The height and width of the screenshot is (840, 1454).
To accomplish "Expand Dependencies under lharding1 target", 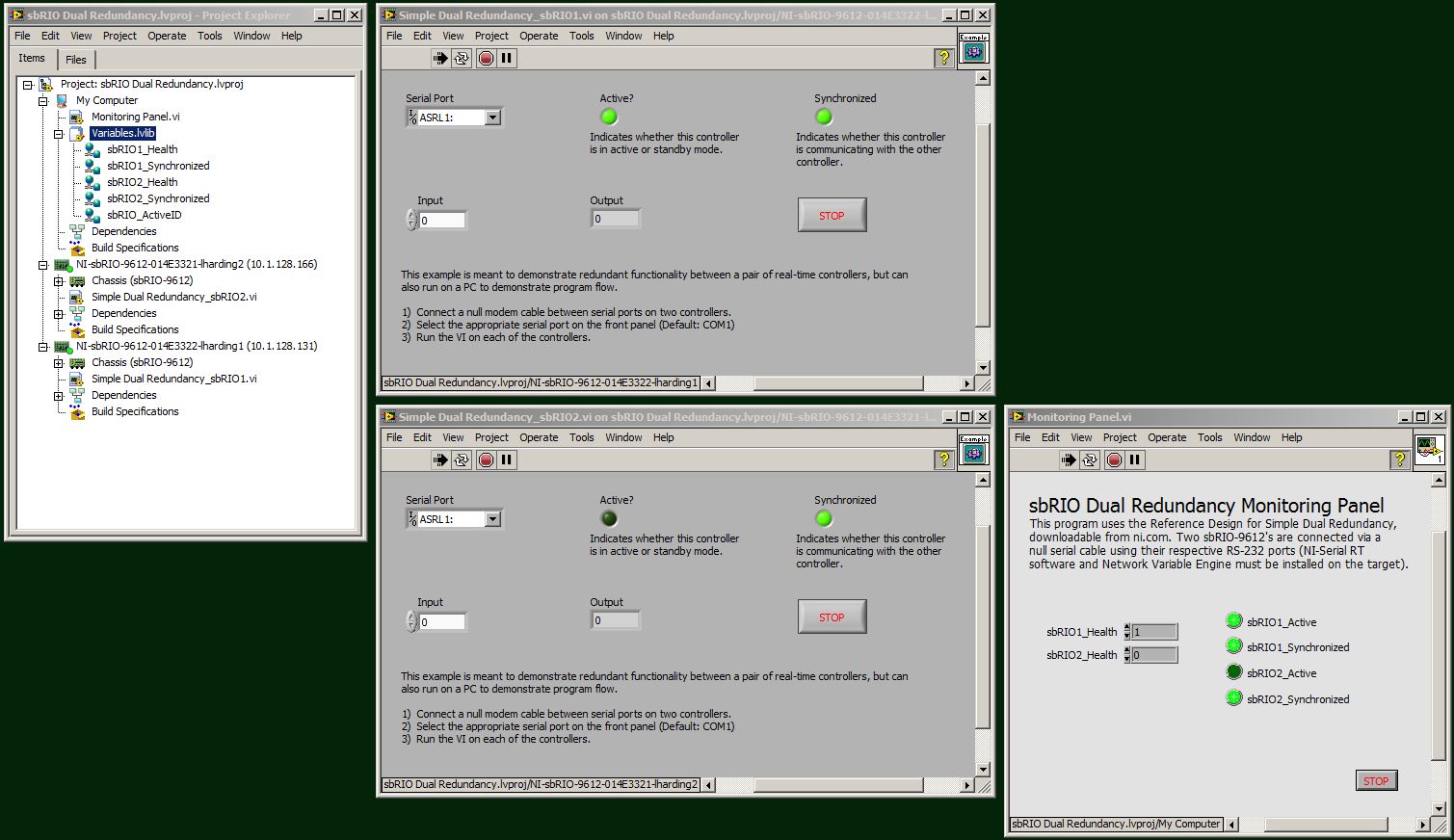I will tap(59, 396).
